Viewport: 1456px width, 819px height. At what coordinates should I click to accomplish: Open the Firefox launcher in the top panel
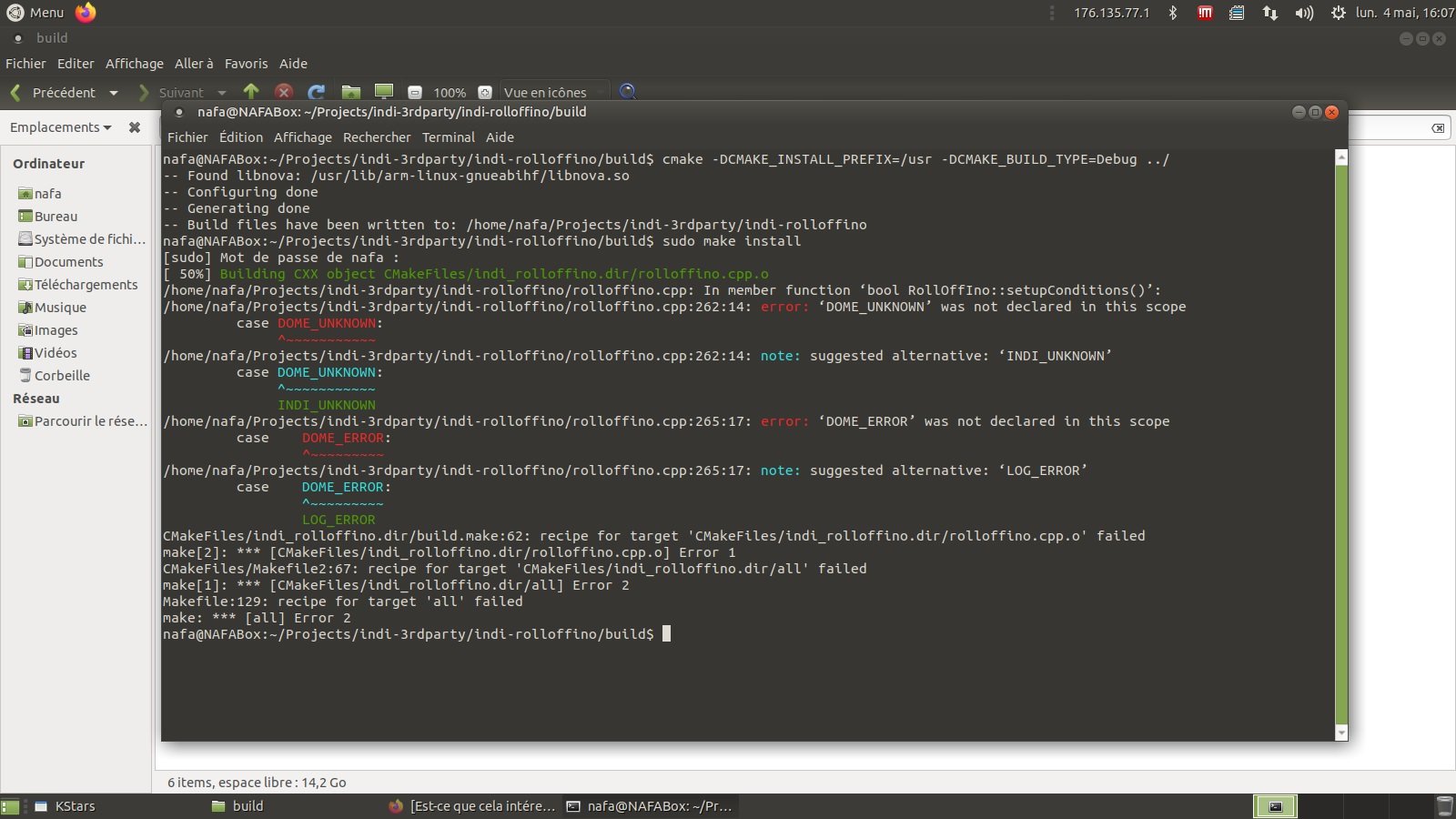pos(86,12)
